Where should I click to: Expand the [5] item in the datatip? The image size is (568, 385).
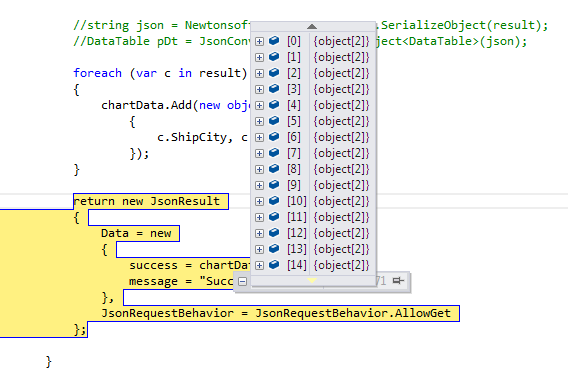click(259, 121)
